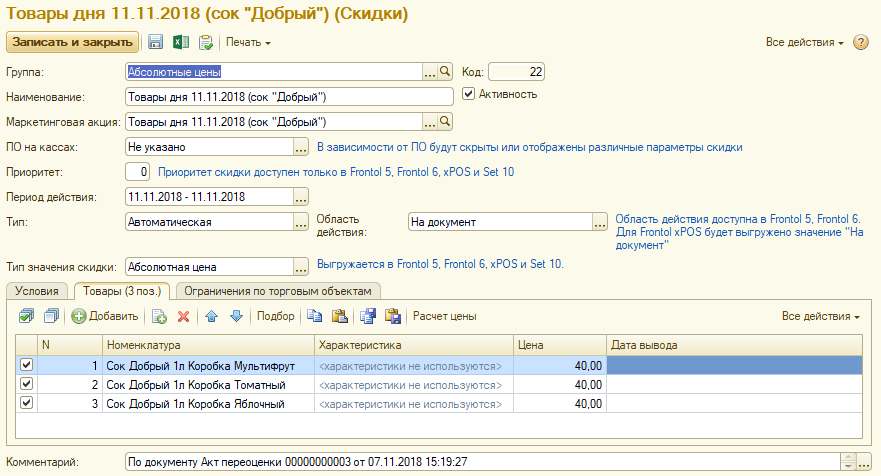The image size is (881, 476).
Task: Click ellipsis button of Маркетинговая акция field
Action: 430,122
